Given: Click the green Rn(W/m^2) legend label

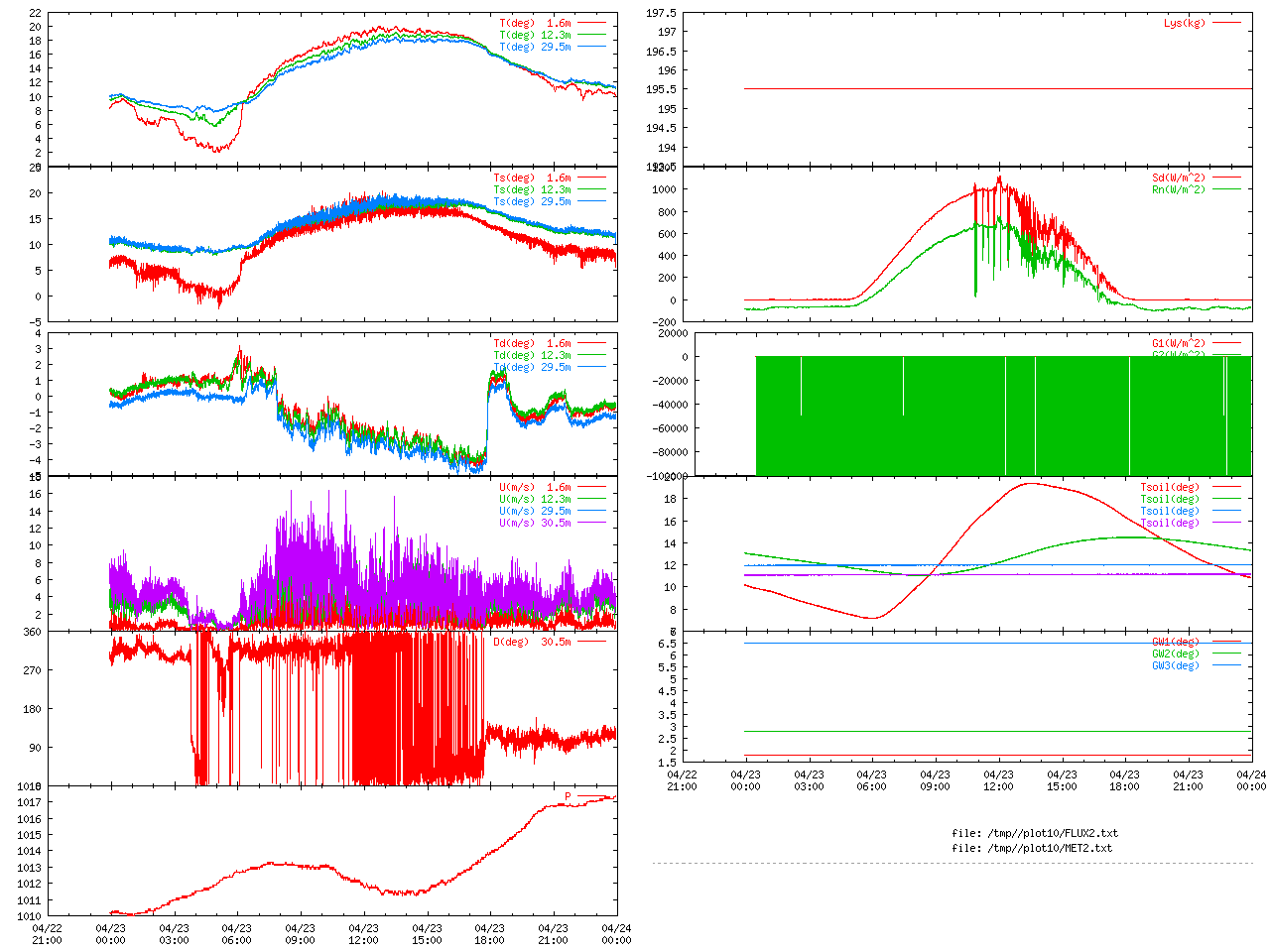Looking at the screenshot, I should [x=1178, y=189].
